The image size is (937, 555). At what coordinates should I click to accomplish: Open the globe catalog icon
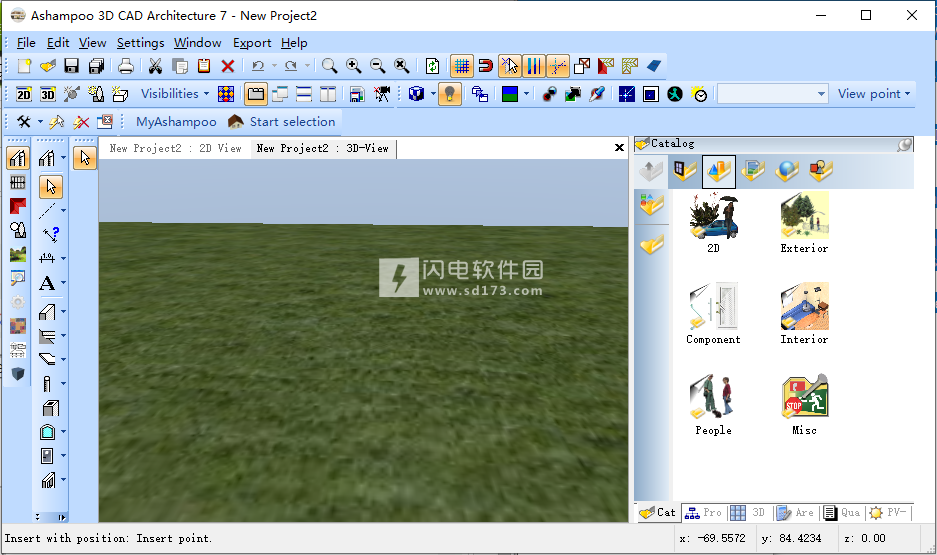point(787,171)
